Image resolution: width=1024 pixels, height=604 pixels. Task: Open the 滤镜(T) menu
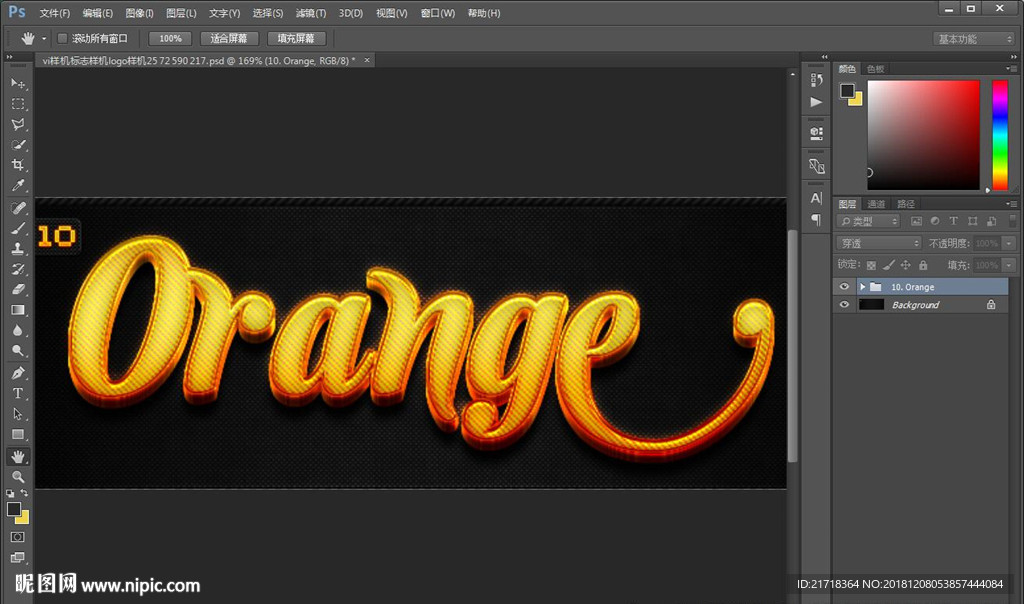[311, 13]
